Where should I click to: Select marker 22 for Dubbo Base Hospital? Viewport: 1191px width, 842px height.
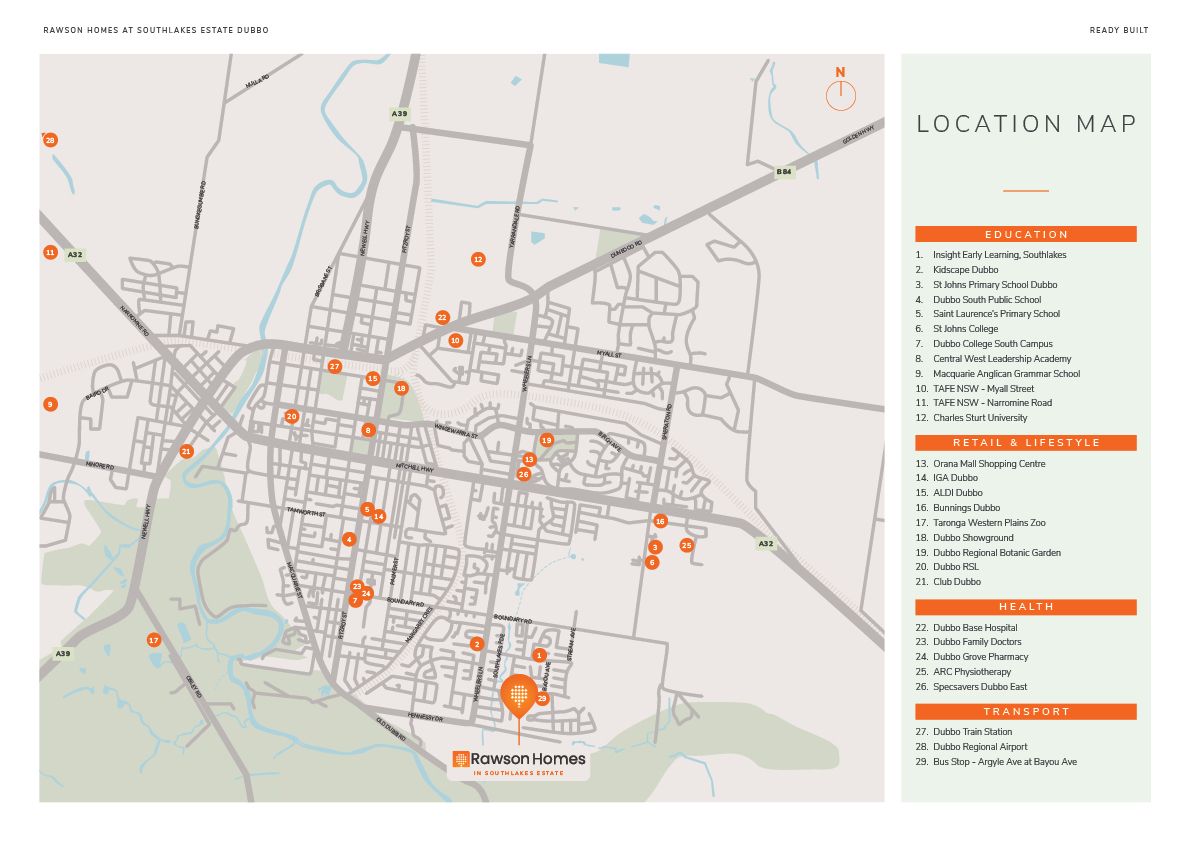pos(442,318)
